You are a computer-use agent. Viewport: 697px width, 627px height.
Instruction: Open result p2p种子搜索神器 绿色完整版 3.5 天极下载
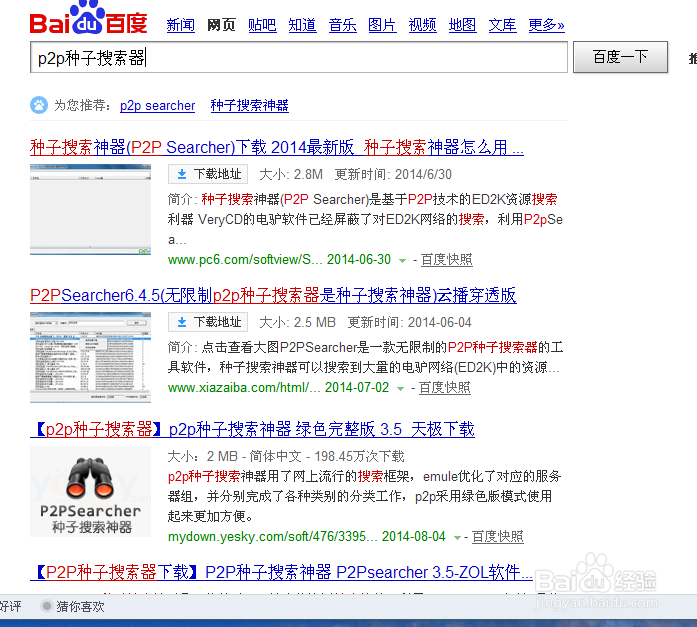(252, 429)
